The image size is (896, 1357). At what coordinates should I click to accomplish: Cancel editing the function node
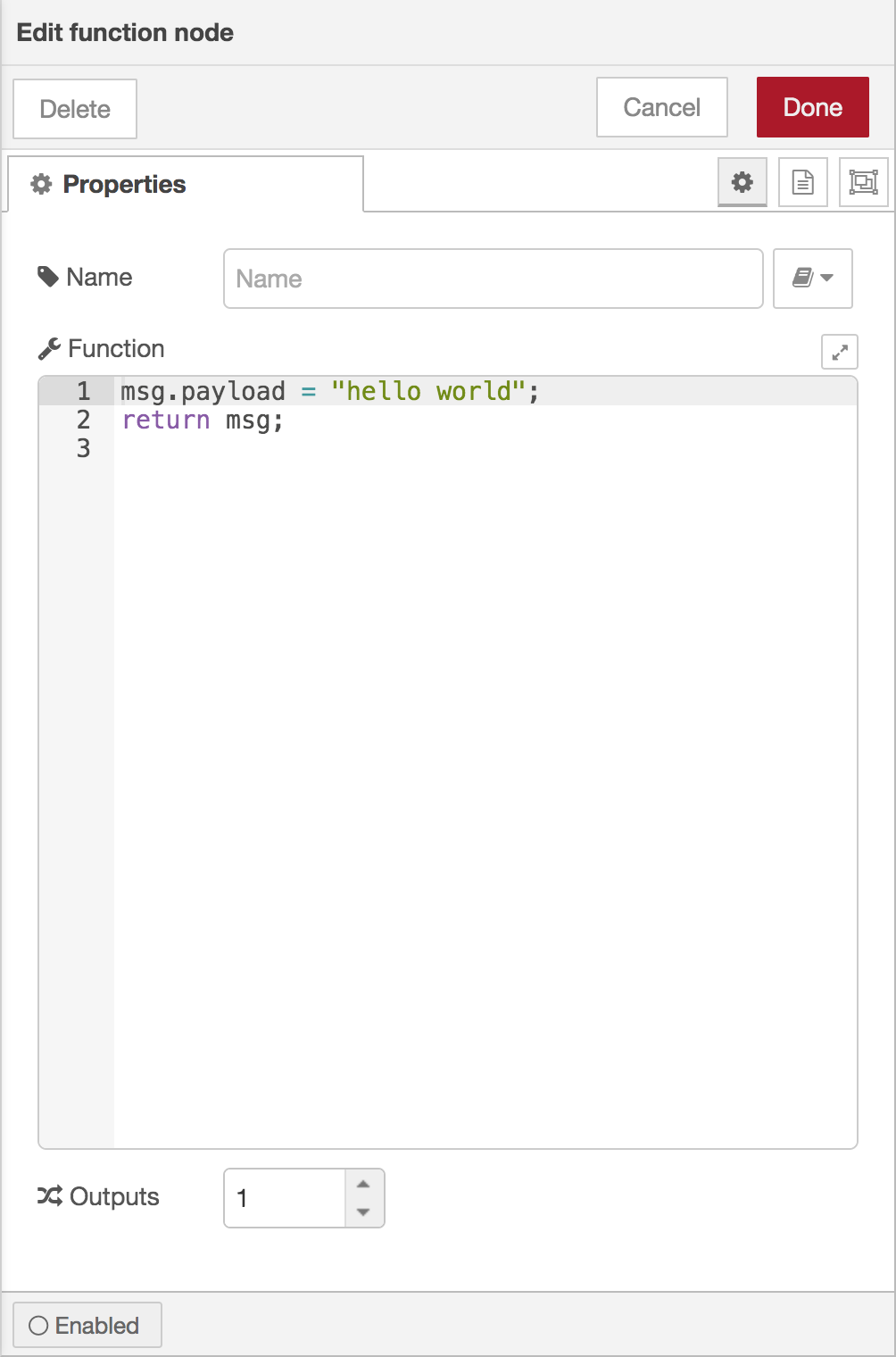tap(661, 107)
